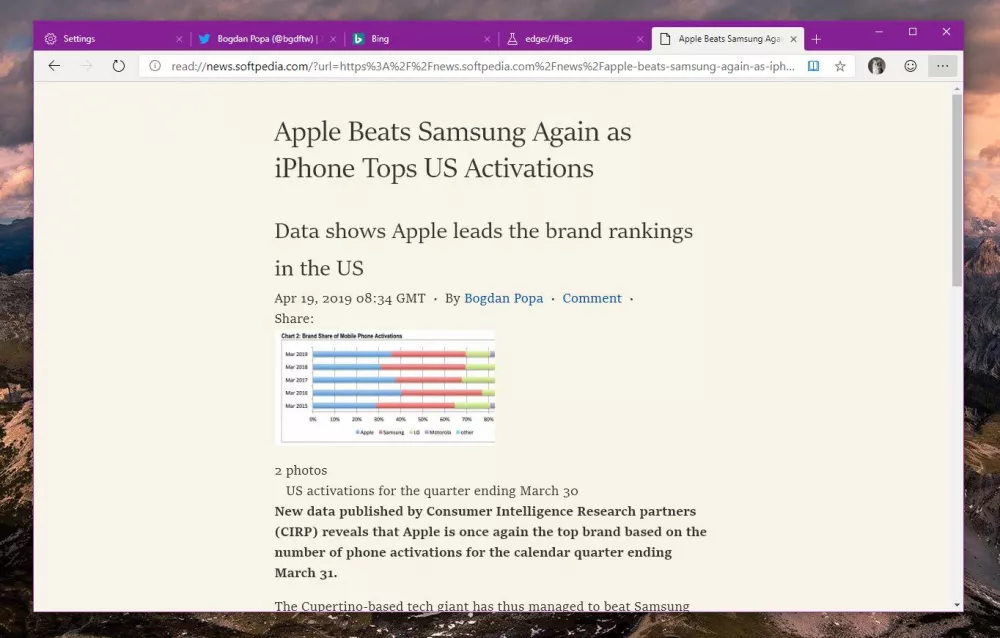Open the Comment link under the headline
1000x638 pixels.
592,298
